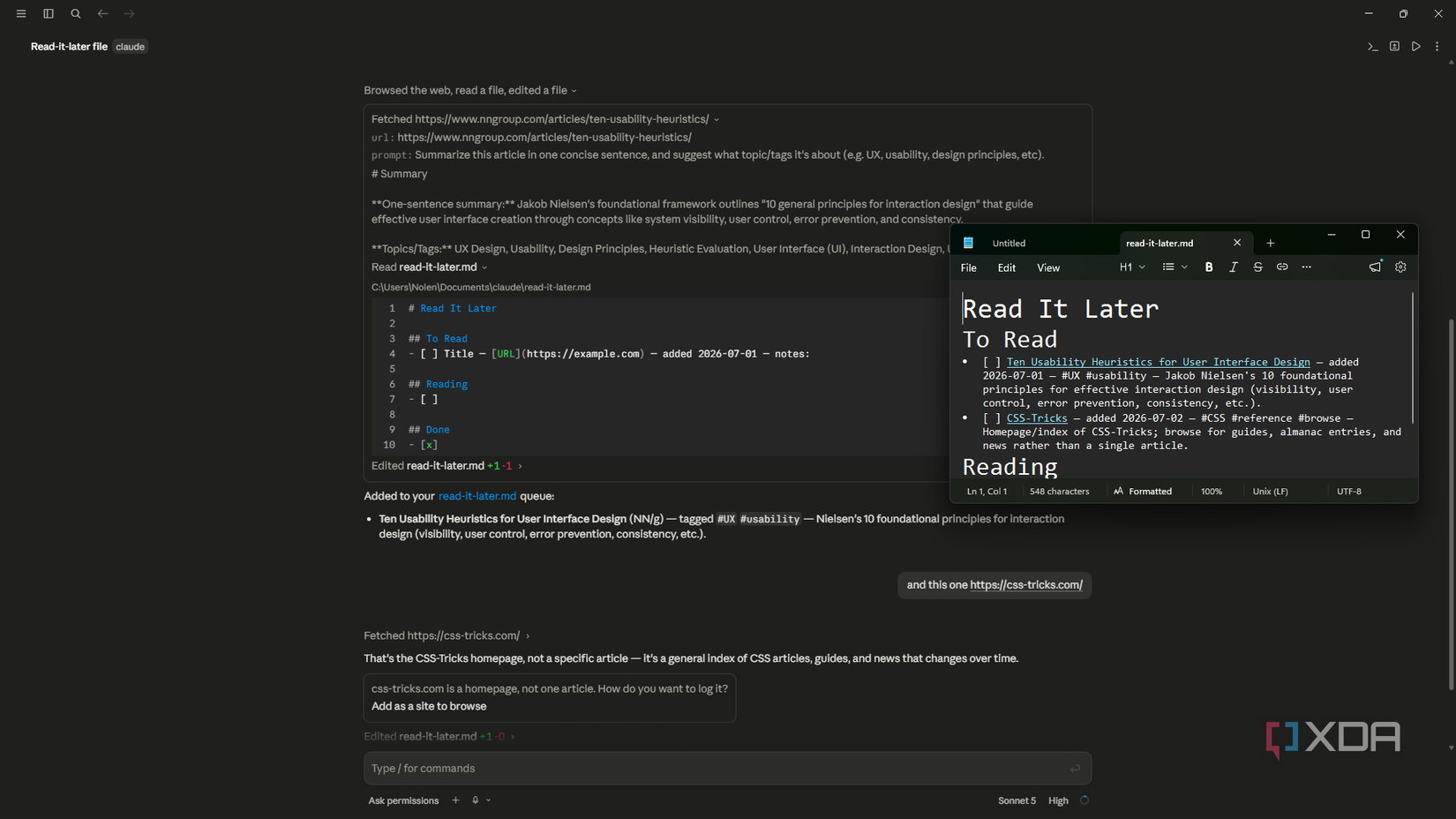This screenshot has height=819, width=1456.
Task: Open the https://css-tricks.com/ link in user message
Action: click(x=1026, y=585)
